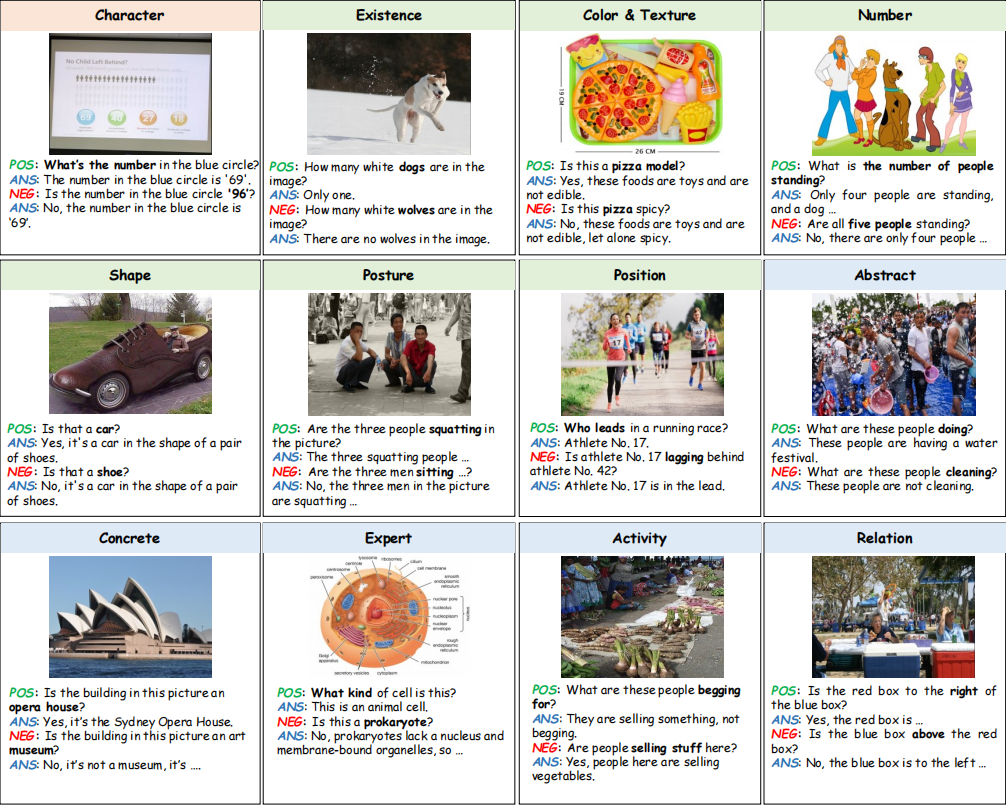Click the answer "This is an animal cell."
The width and height of the screenshot is (1006, 806).
[x=370, y=707]
